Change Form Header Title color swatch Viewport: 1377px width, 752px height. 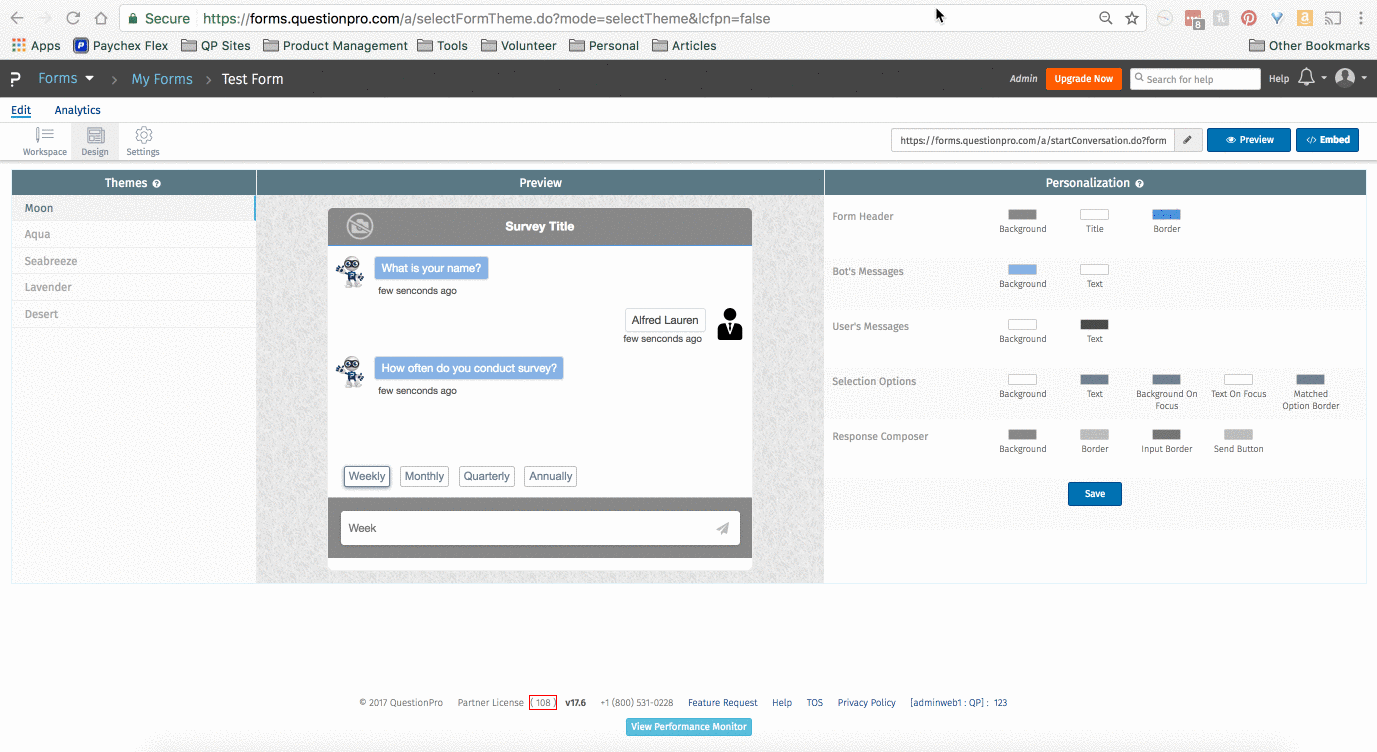(x=1095, y=215)
